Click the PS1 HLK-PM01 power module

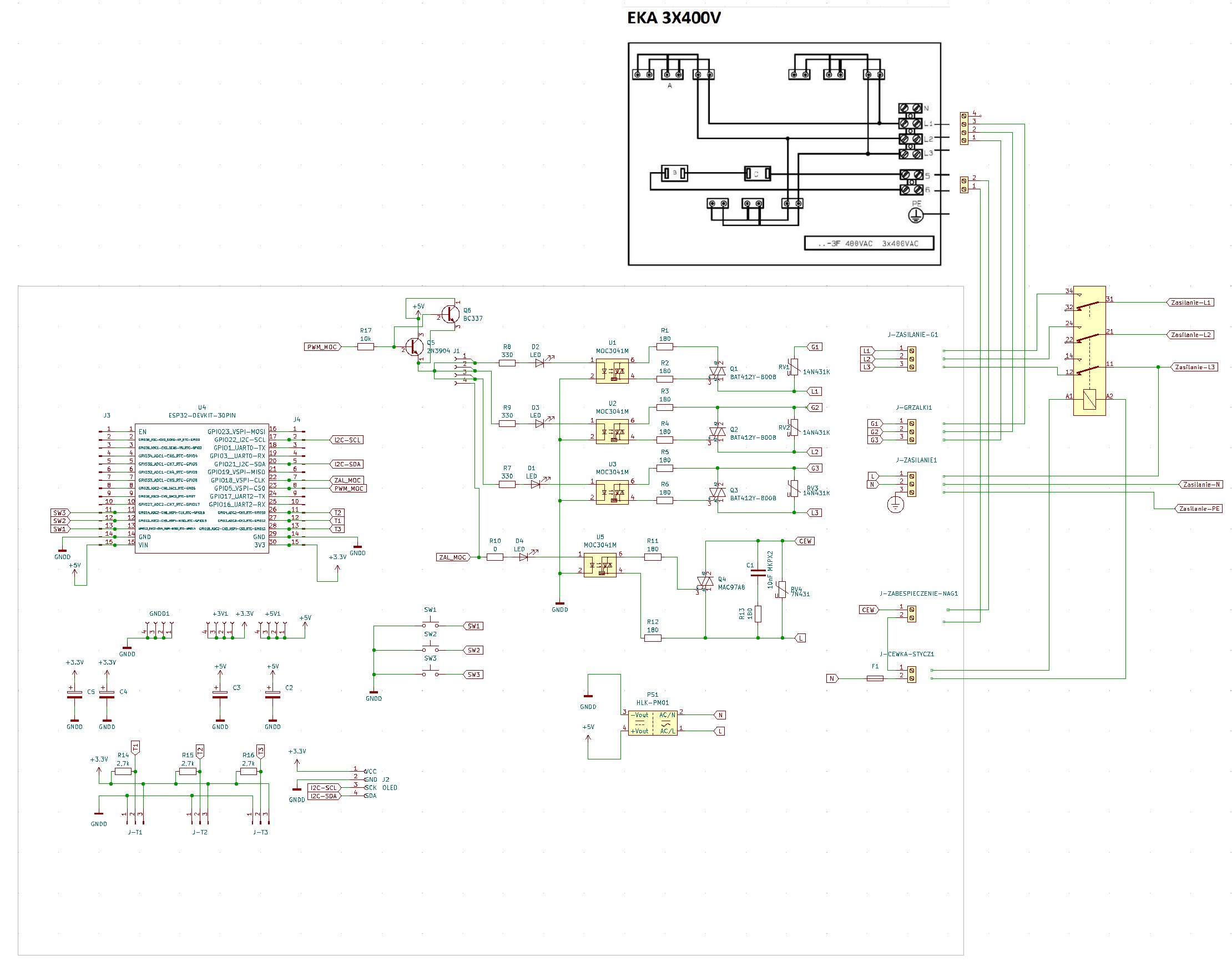click(x=652, y=723)
